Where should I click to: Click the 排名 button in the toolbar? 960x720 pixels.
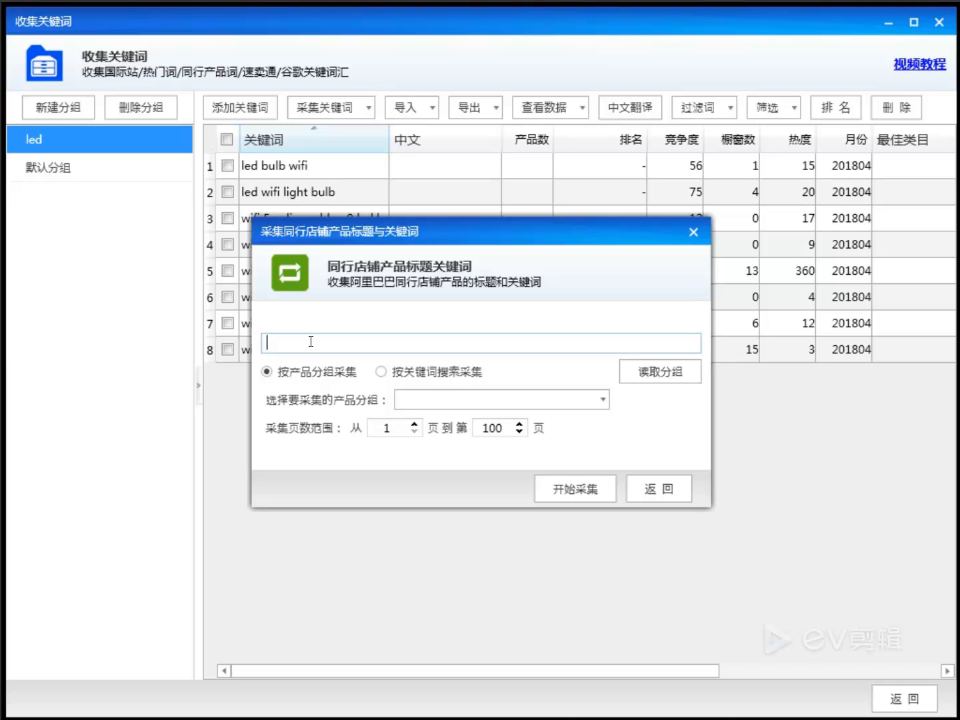click(836, 108)
